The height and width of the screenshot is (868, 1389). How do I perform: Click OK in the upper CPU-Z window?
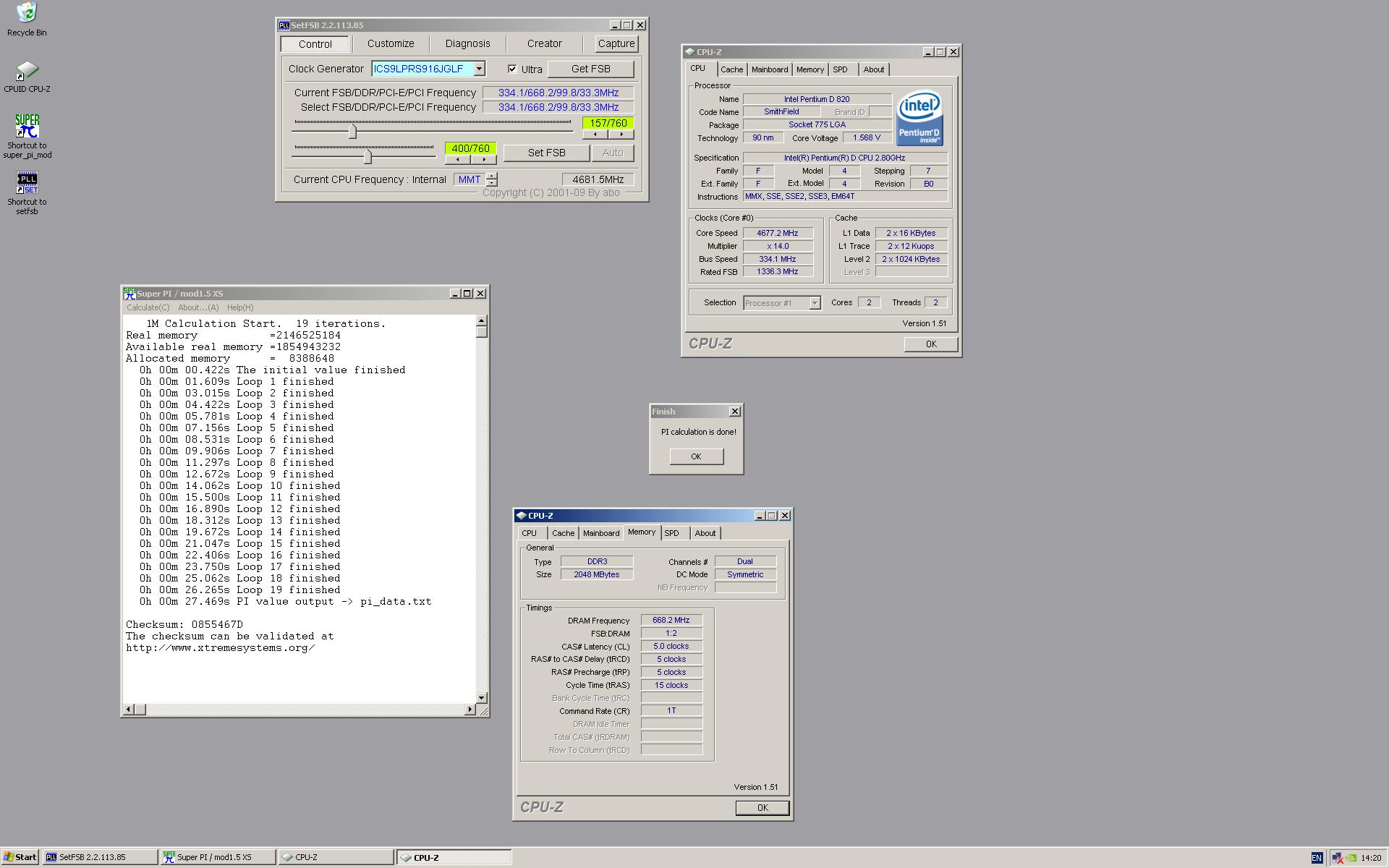click(931, 344)
